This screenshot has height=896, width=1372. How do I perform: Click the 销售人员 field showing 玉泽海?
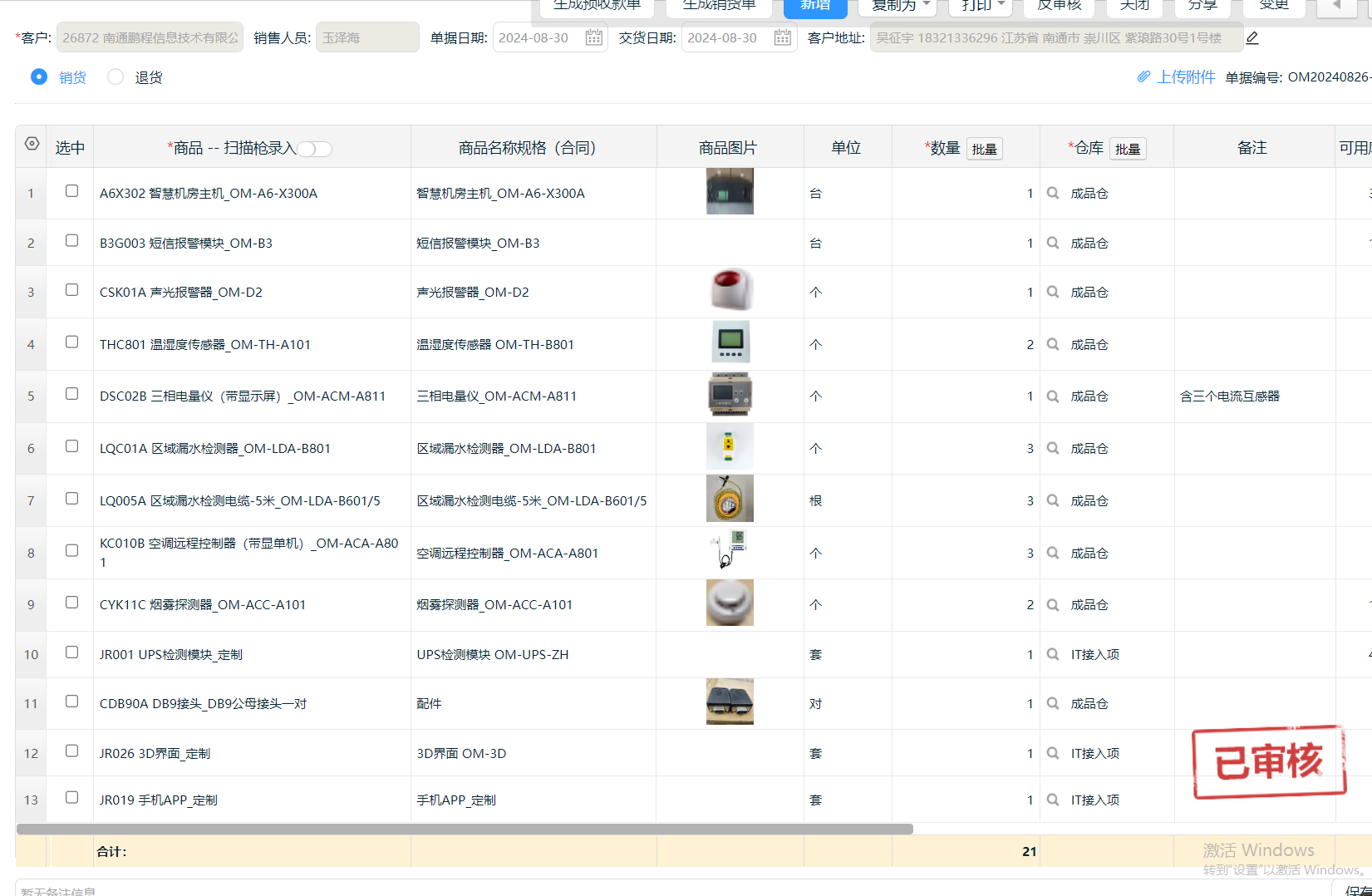(x=367, y=37)
